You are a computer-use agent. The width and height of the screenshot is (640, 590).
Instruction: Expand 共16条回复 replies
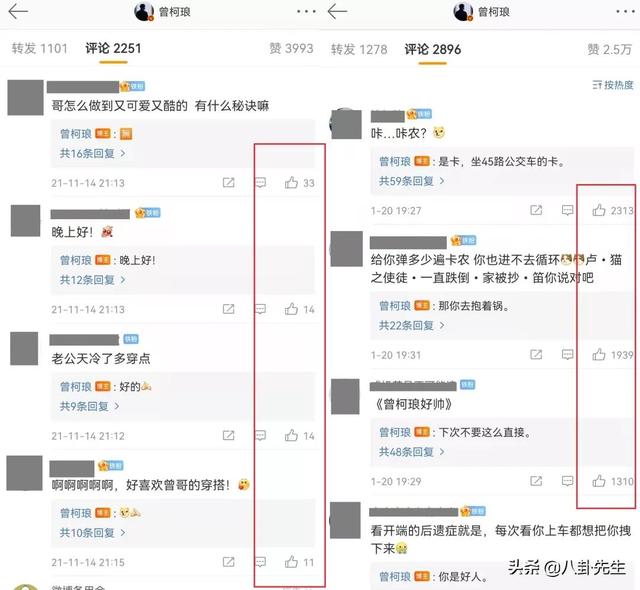[93, 153]
